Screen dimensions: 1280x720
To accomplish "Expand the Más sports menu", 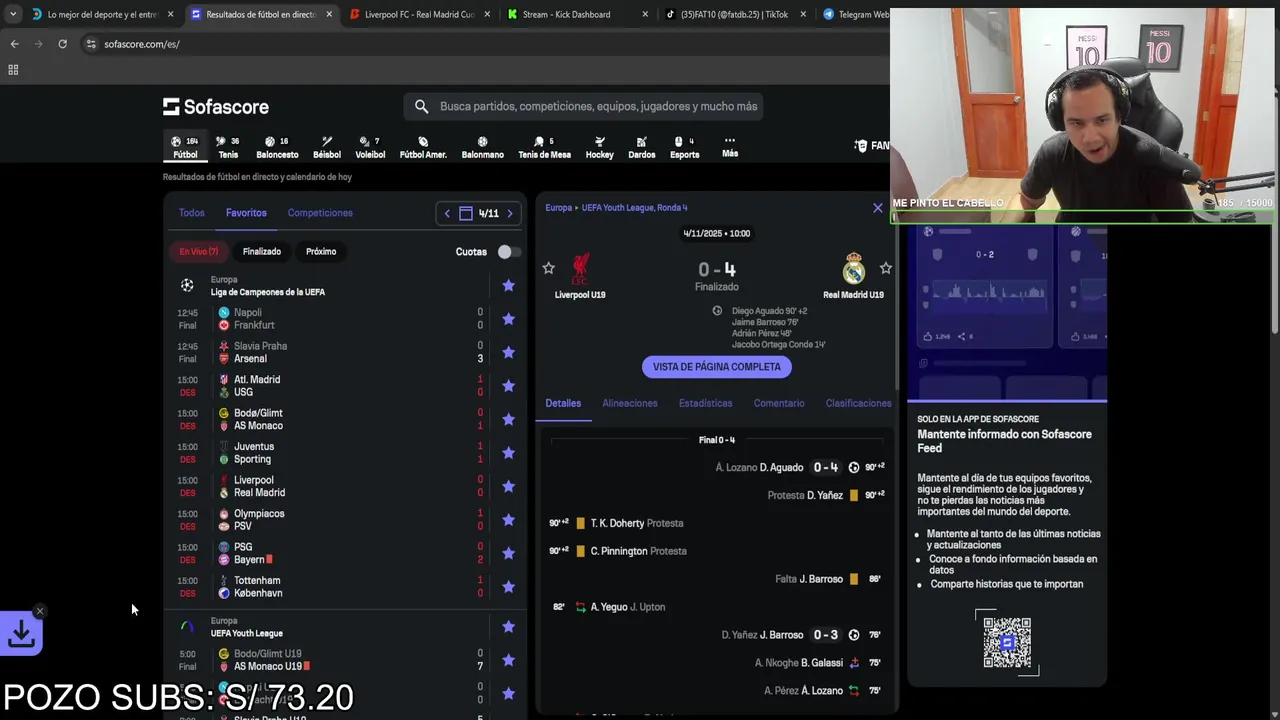I will pyautogui.click(x=730, y=147).
